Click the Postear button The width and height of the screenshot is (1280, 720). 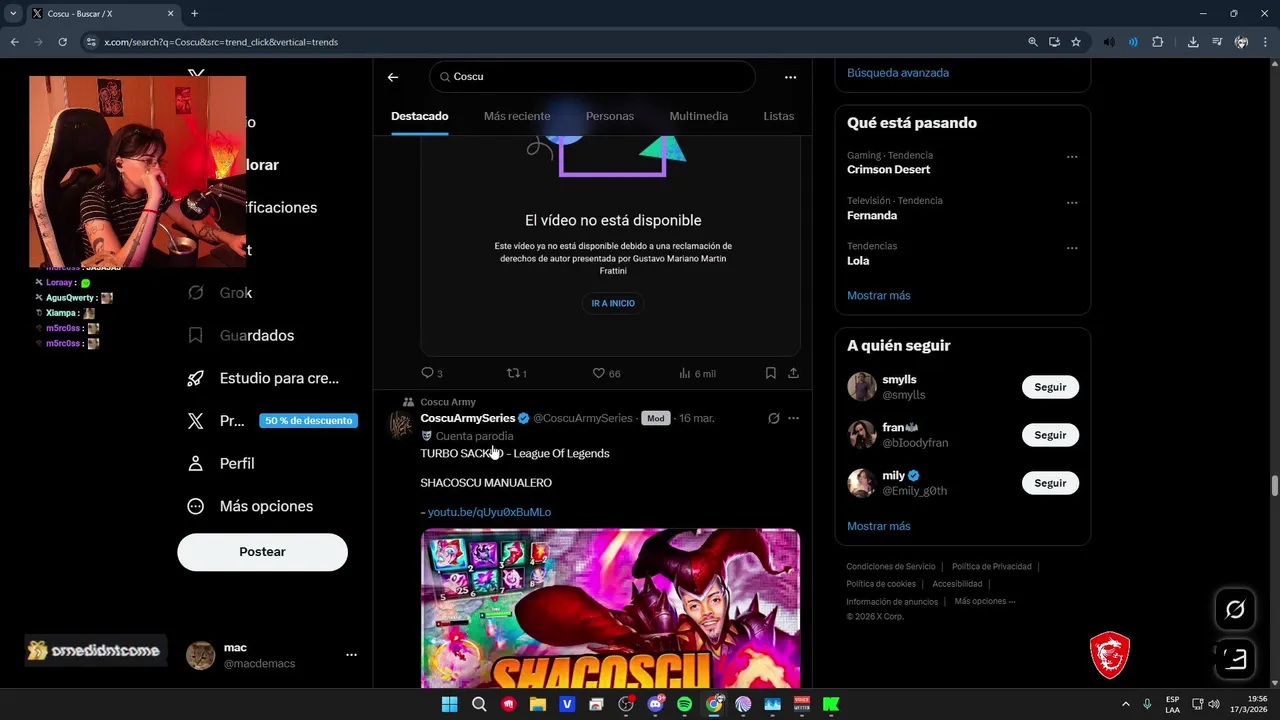(x=262, y=552)
